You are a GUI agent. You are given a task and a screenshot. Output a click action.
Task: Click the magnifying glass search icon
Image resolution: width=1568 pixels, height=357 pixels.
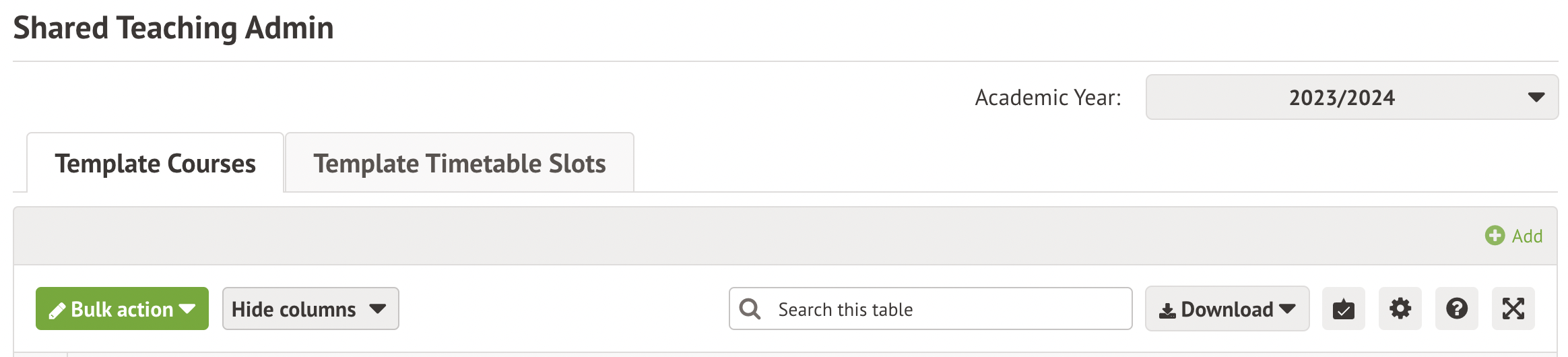(x=750, y=309)
